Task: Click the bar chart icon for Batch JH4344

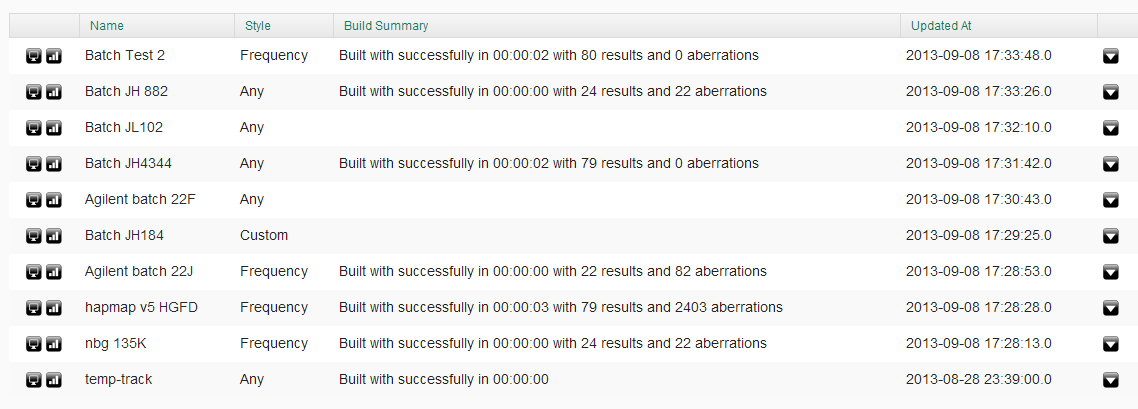Action: 54,164
